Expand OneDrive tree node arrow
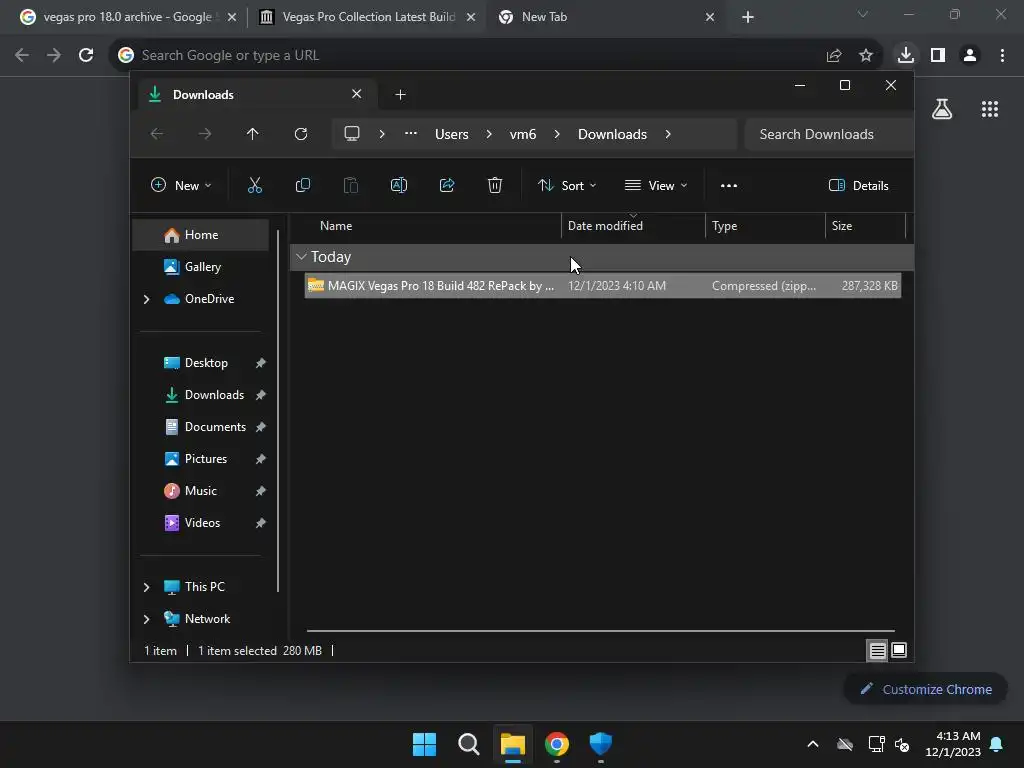The height and width of the screenshot is (768, 1024). [x=146, y=299]
